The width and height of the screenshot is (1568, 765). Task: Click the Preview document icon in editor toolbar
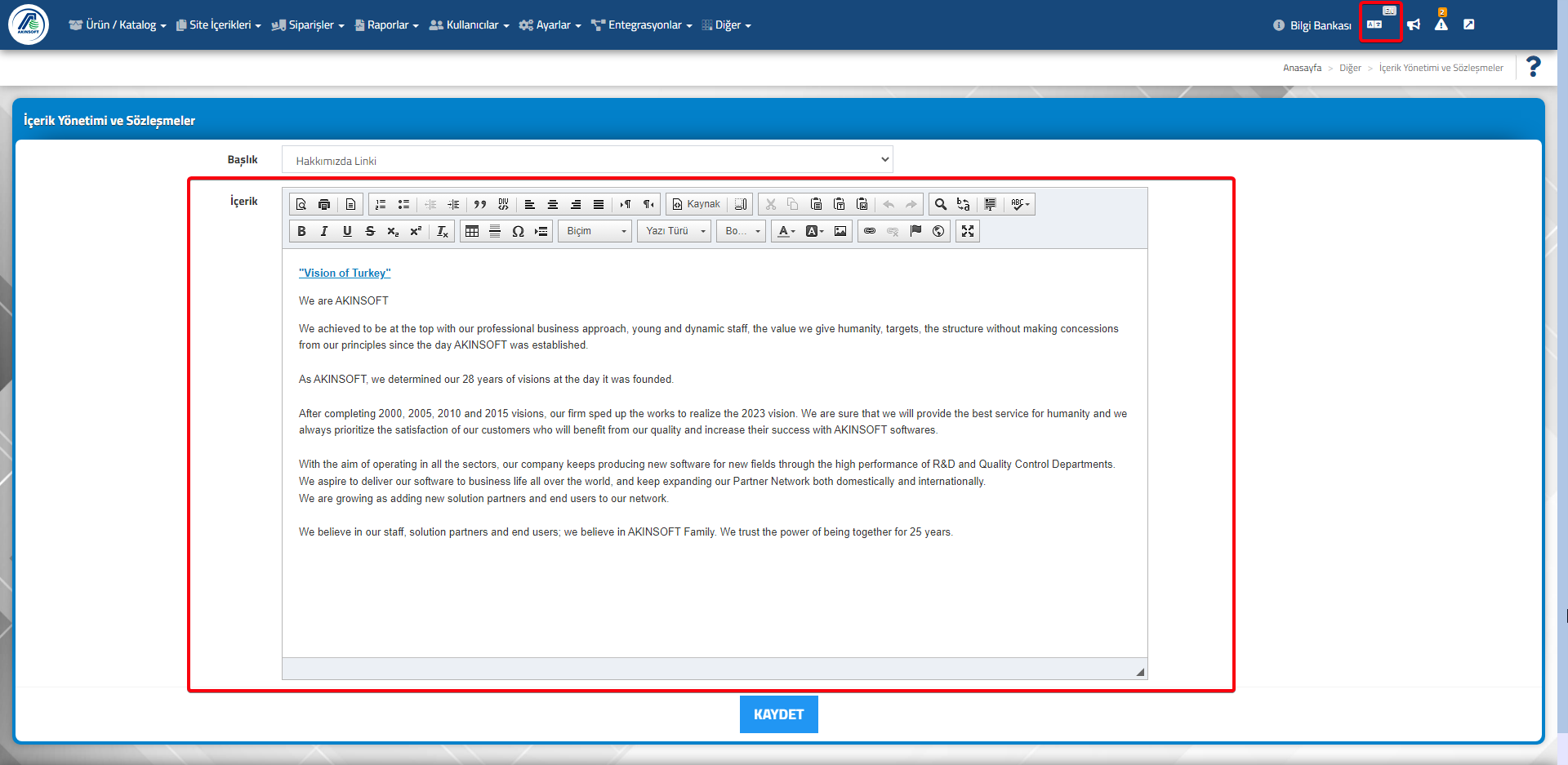pos(301,204)
